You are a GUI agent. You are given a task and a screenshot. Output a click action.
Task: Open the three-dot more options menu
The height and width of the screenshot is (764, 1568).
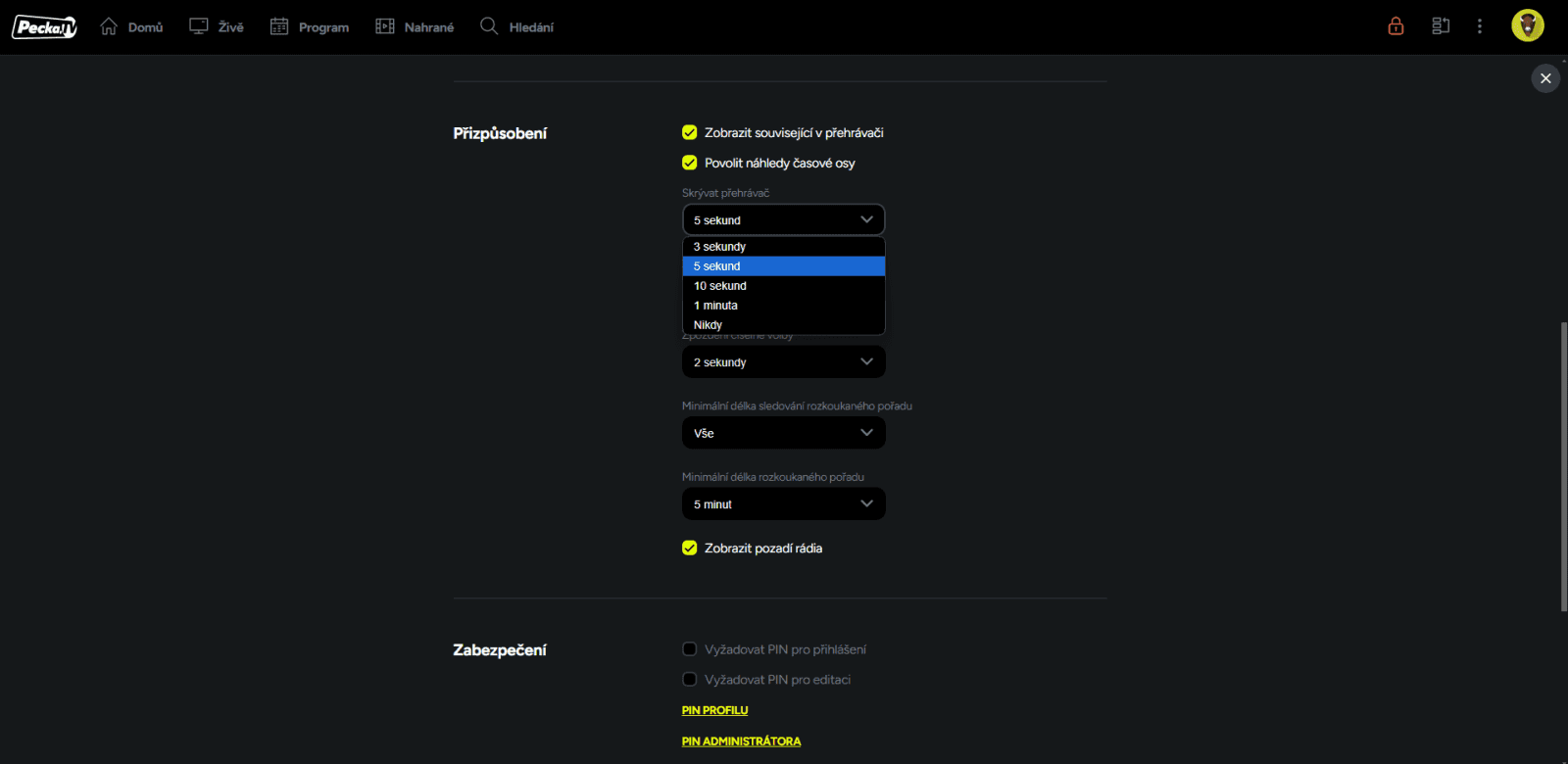tap(1480, 26)
